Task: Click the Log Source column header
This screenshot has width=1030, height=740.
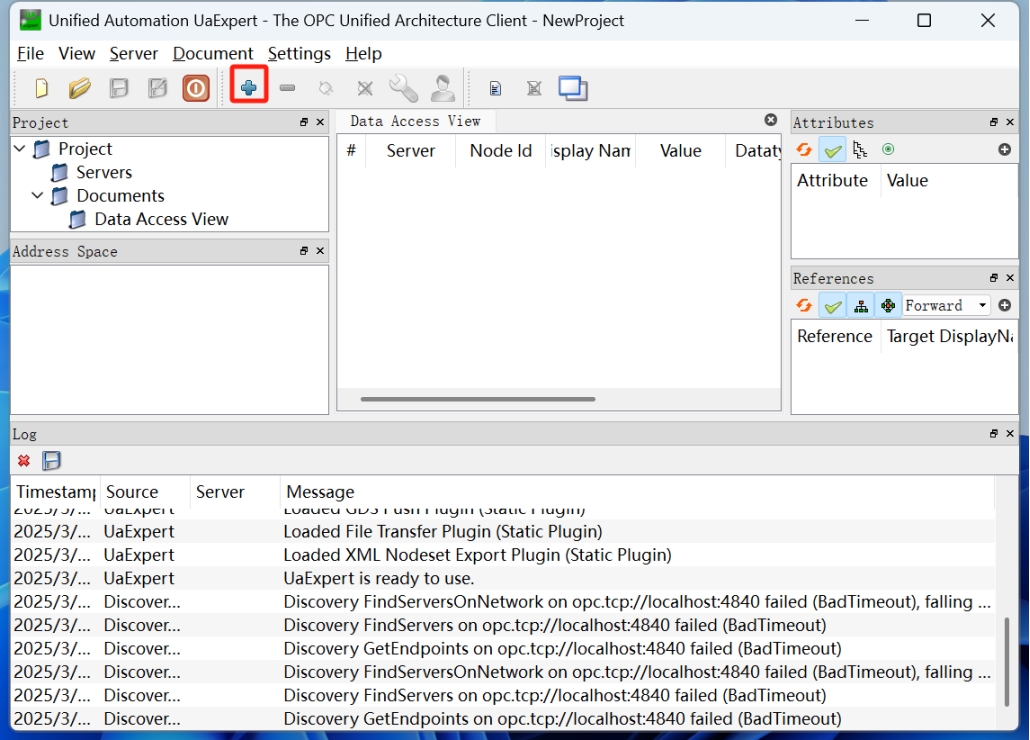Action: 145,492
